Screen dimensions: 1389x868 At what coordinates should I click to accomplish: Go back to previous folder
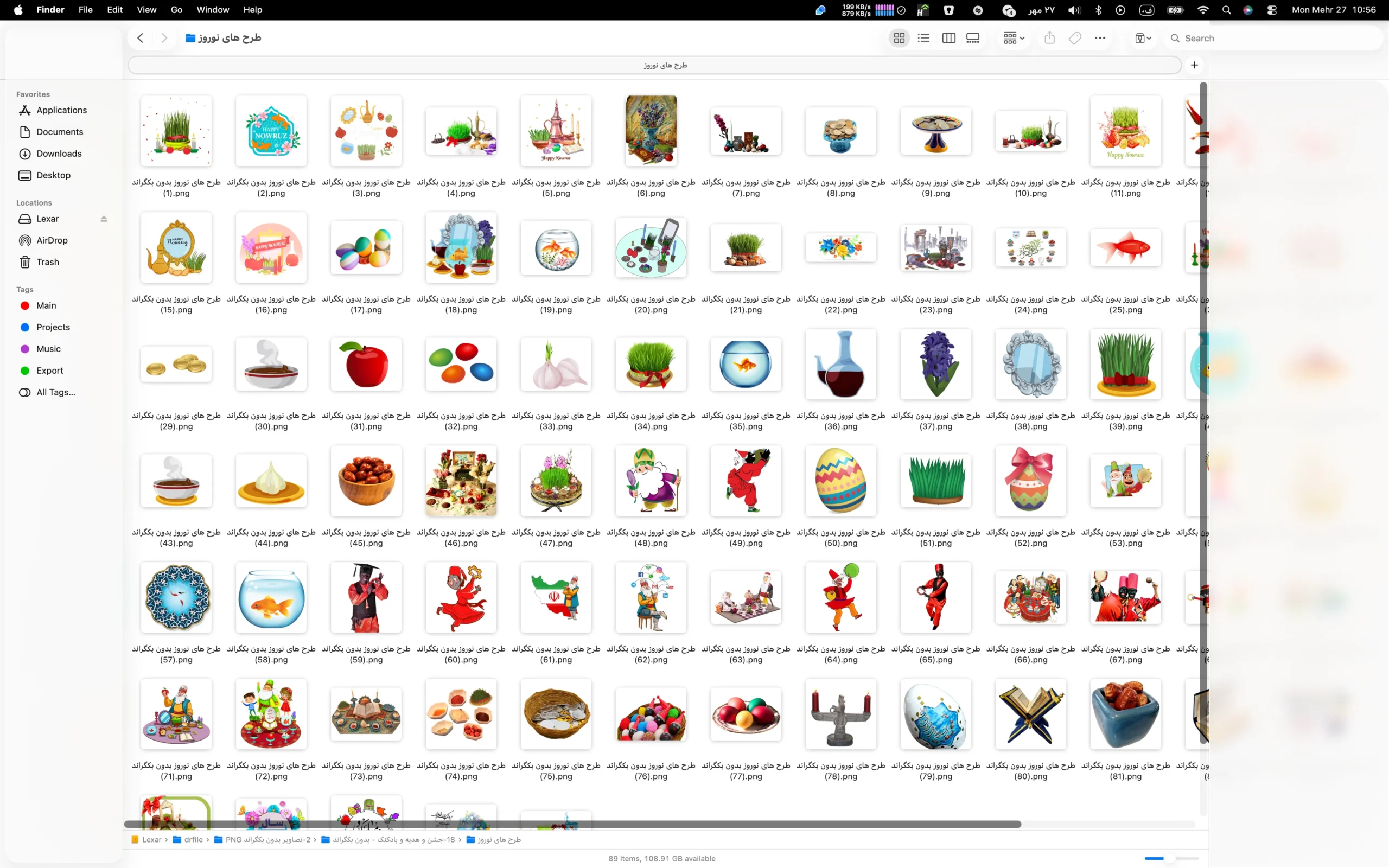click(x=140, y=38)
